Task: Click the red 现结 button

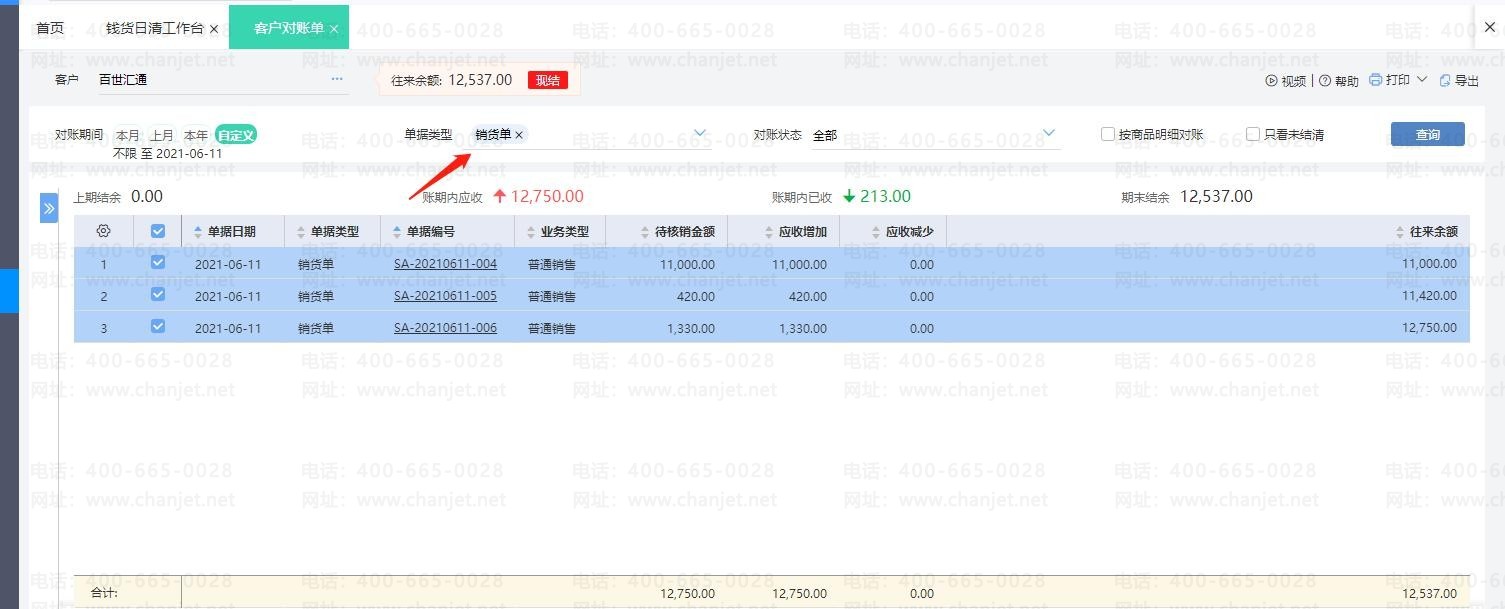Action: [547, 80]
